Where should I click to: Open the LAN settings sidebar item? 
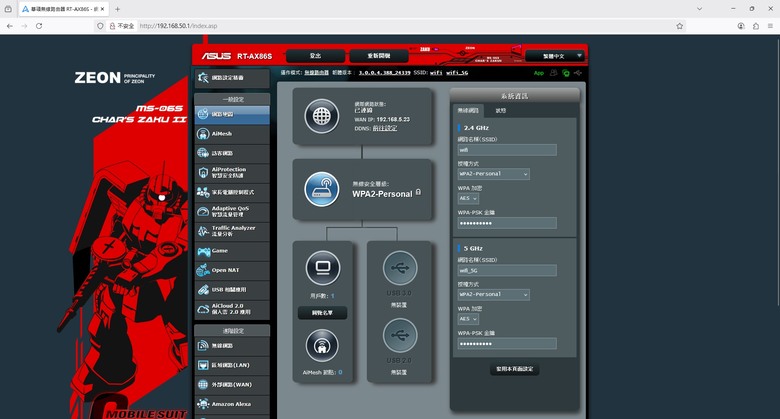point(232,365)
